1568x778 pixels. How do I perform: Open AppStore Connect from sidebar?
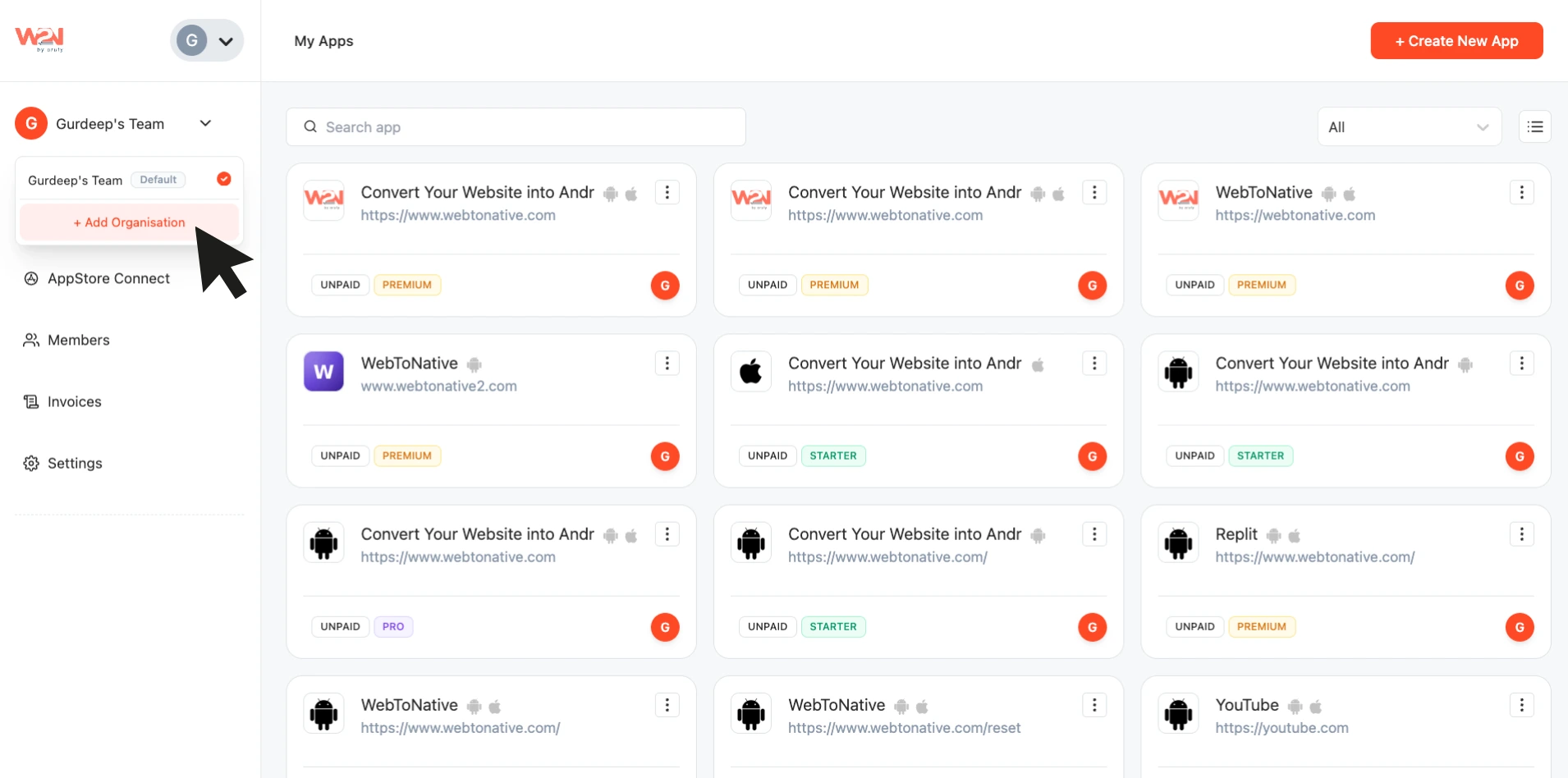108,279
